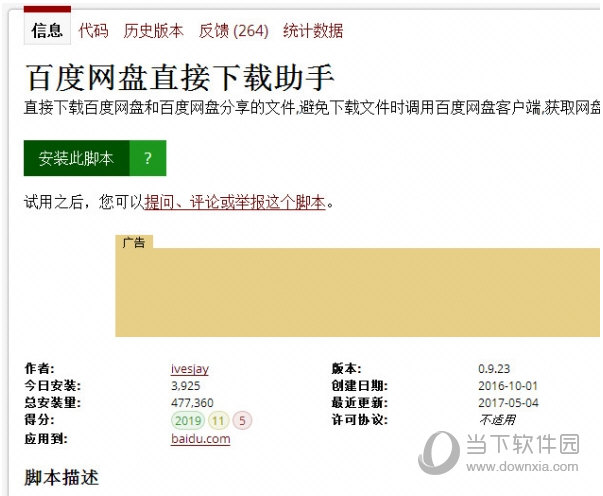
Task: Click the green 2019 good rating badge
Action: pyautogui.click(x=188, y=420)
